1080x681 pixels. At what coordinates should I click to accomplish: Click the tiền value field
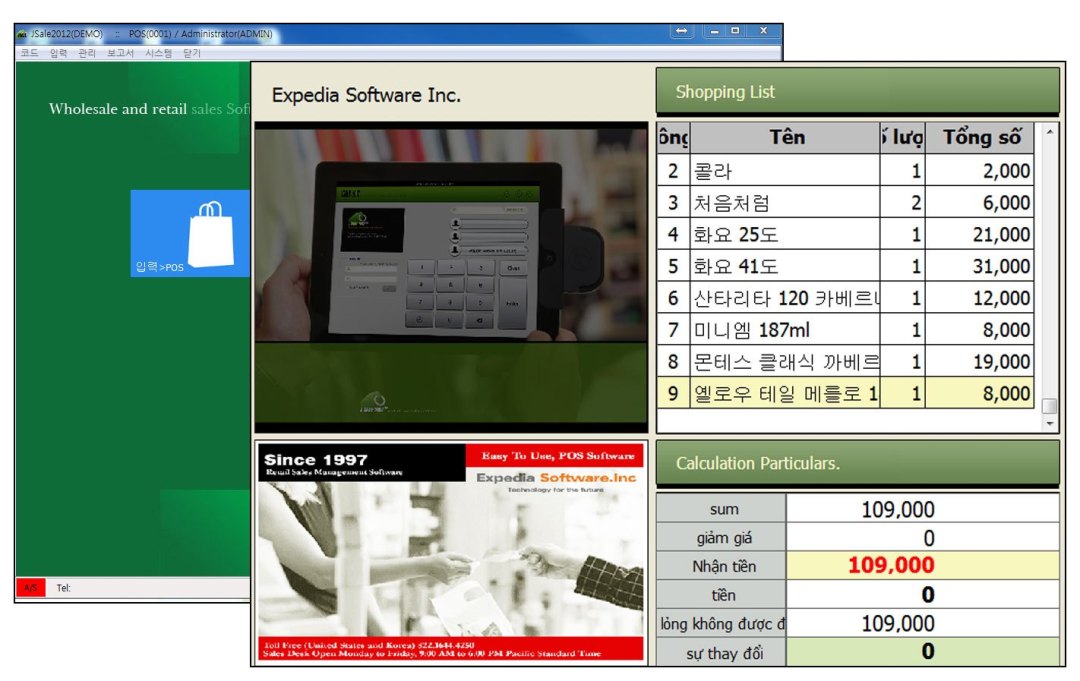point(922,594)
